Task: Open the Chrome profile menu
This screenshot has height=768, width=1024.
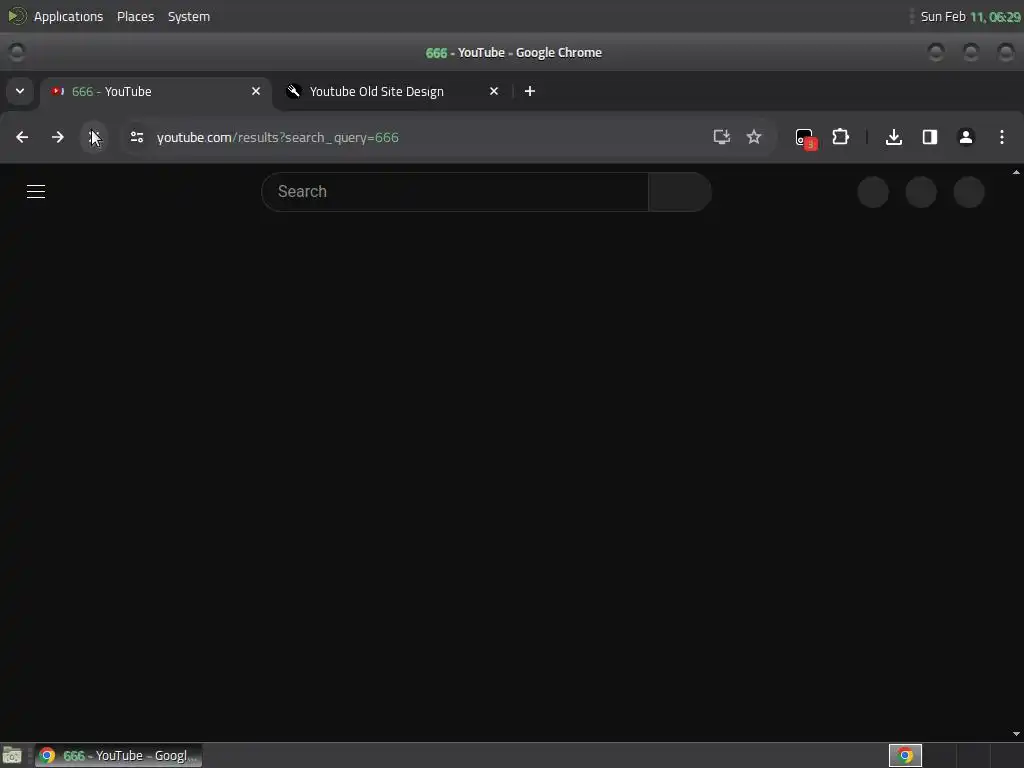Action: point(966,137)
